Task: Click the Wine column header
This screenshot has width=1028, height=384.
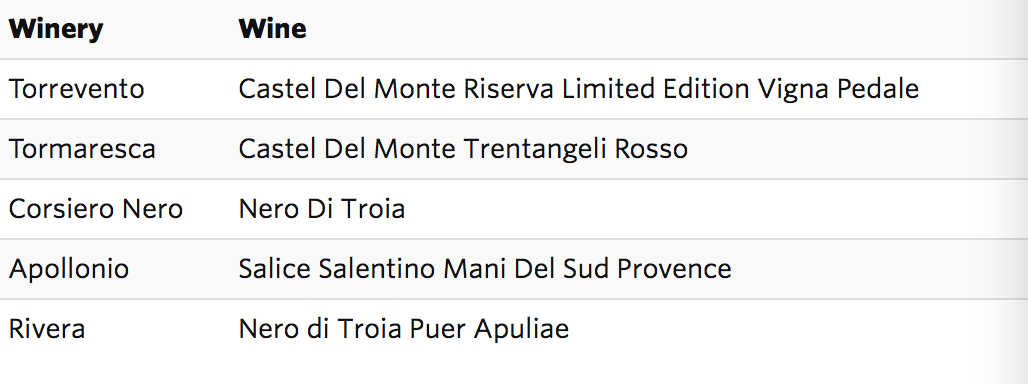Action: pyautogui.click(x=272, y=29)
